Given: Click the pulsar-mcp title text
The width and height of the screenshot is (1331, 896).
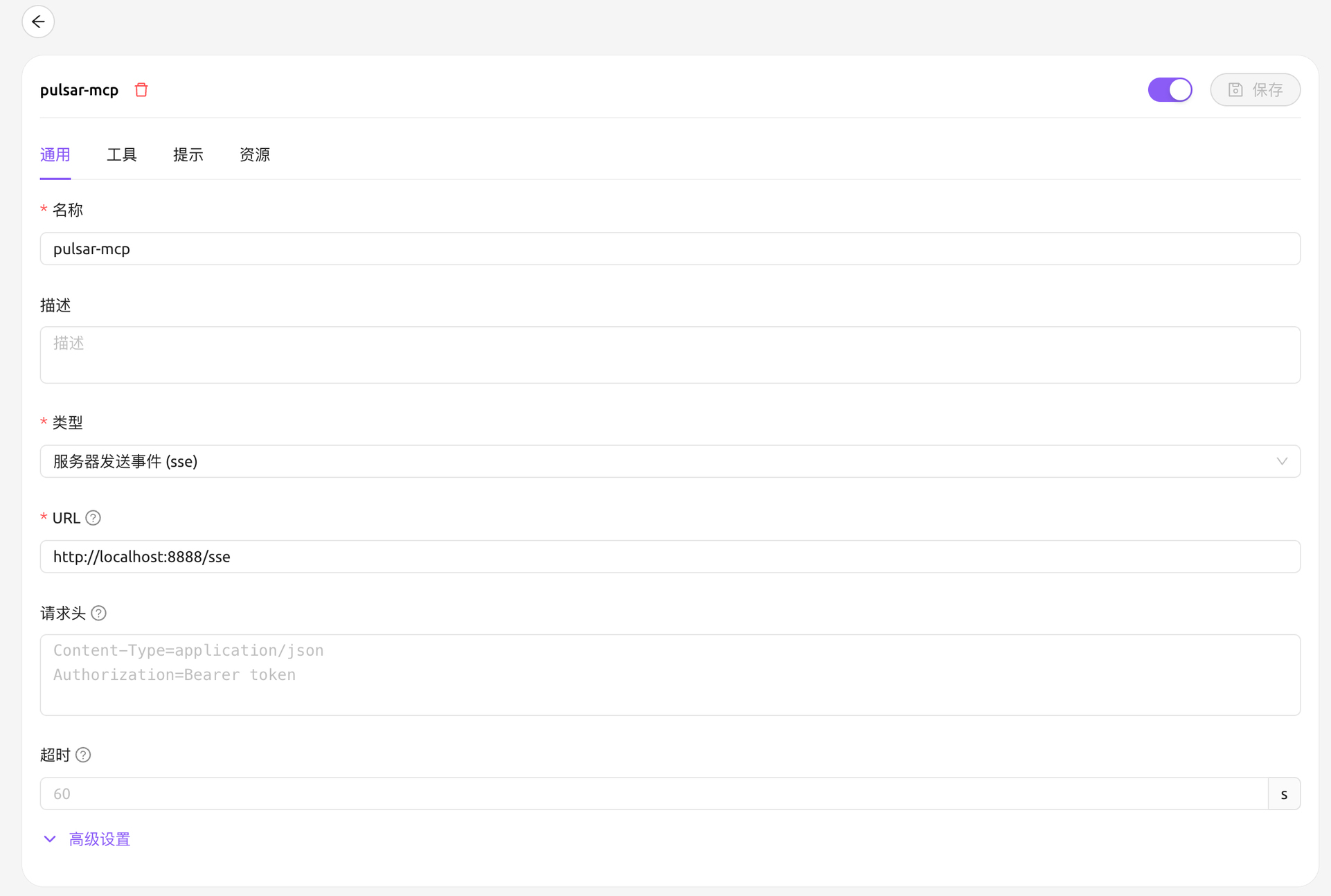Looking at the screenshot, I should [80, 90].
